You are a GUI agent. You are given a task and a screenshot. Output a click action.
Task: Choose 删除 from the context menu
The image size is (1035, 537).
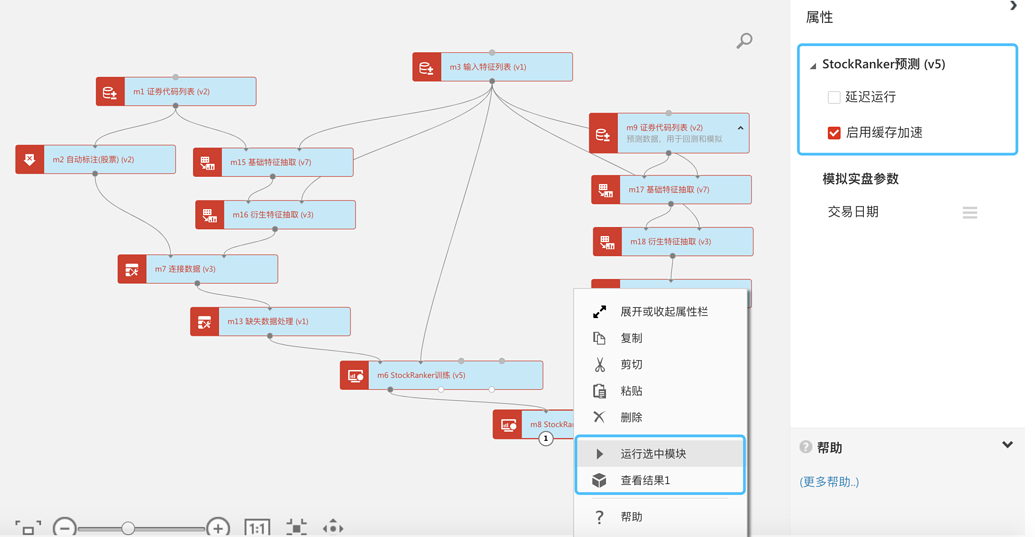point(661,418)
